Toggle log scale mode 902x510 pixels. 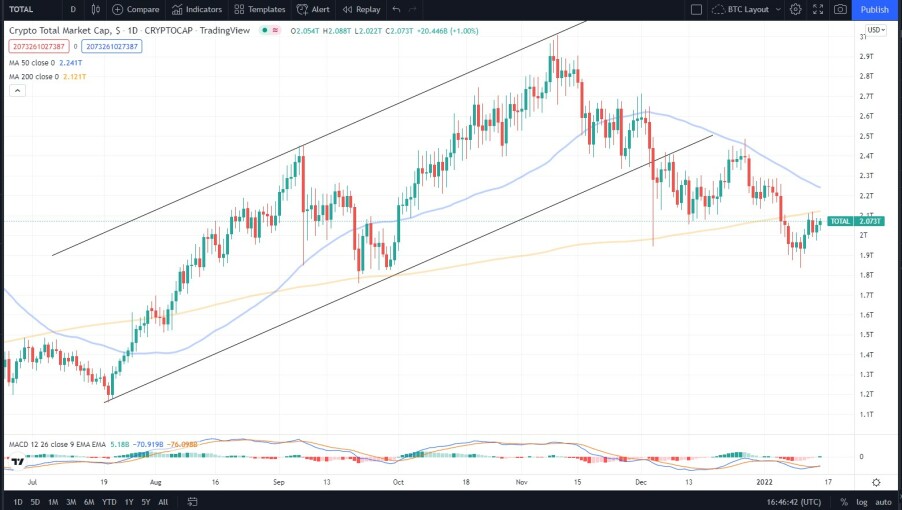862,501
